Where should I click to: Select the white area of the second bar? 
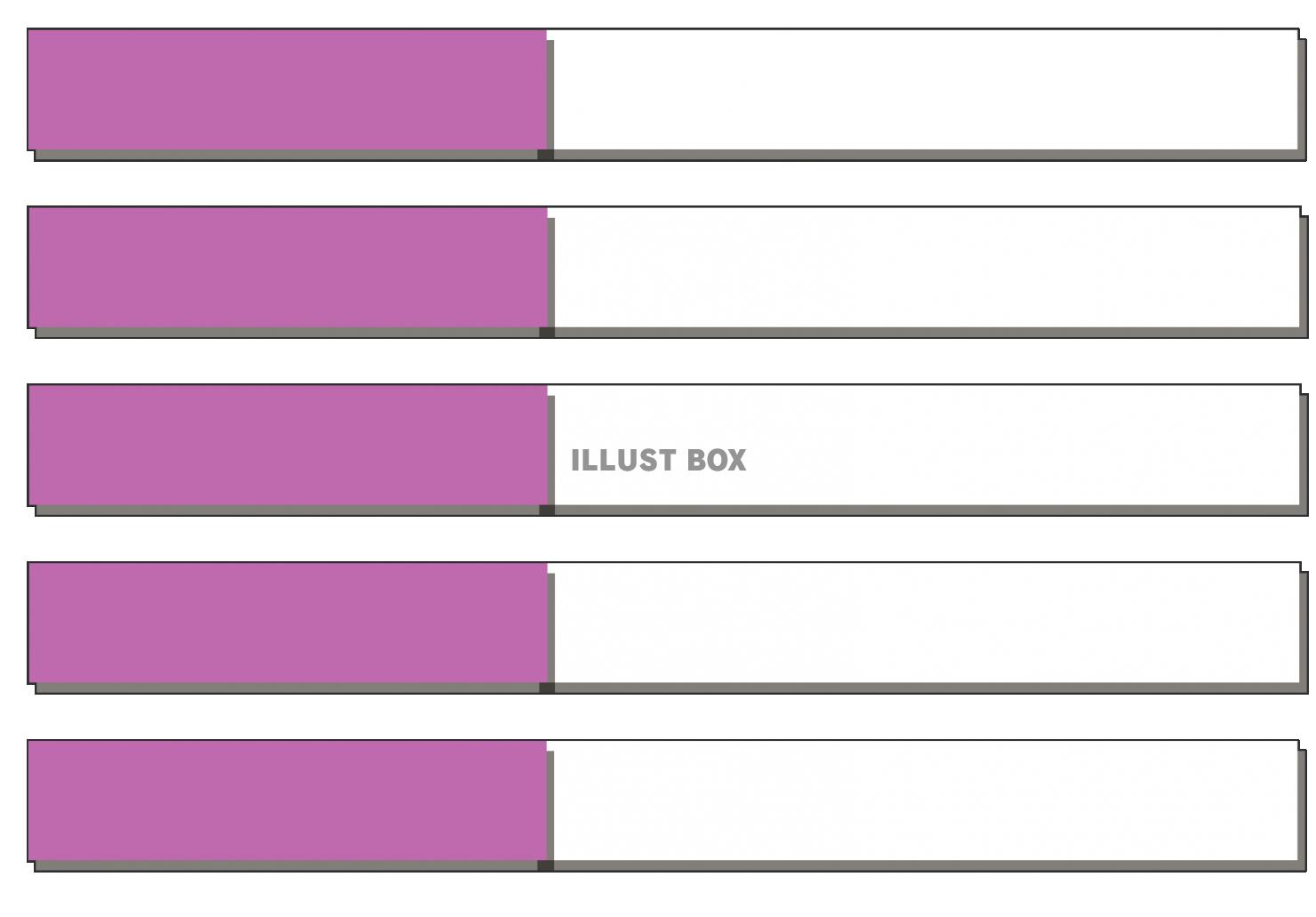(925, 271)
